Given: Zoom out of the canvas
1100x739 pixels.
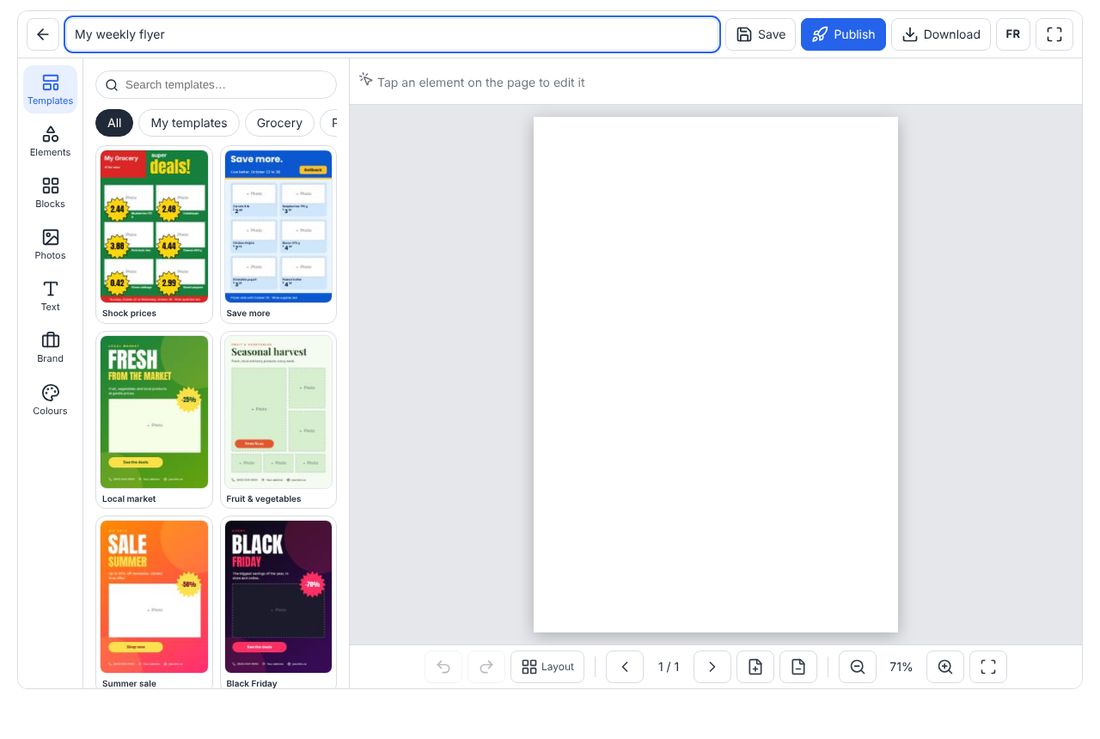Looking at the screenshot, I should coord(857,667).
